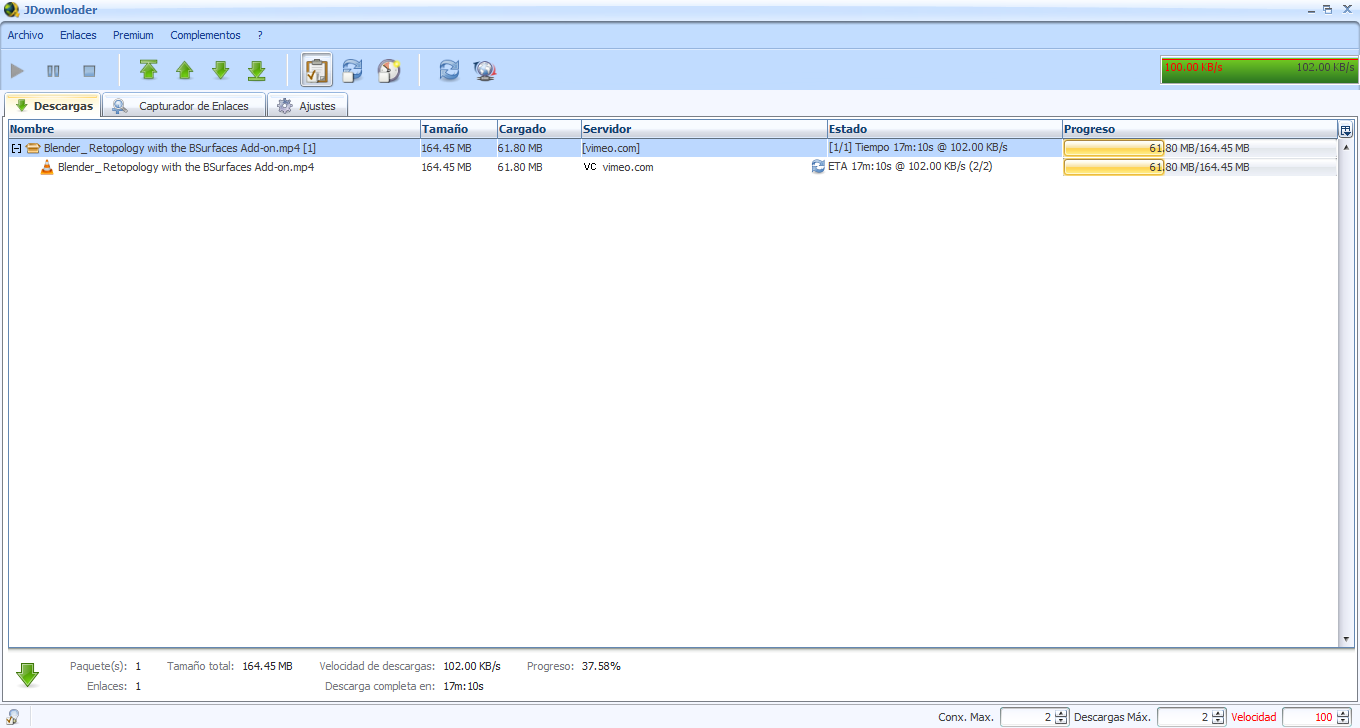
Task: Toggle automatic reconnect icon
Action: (352, 70)
